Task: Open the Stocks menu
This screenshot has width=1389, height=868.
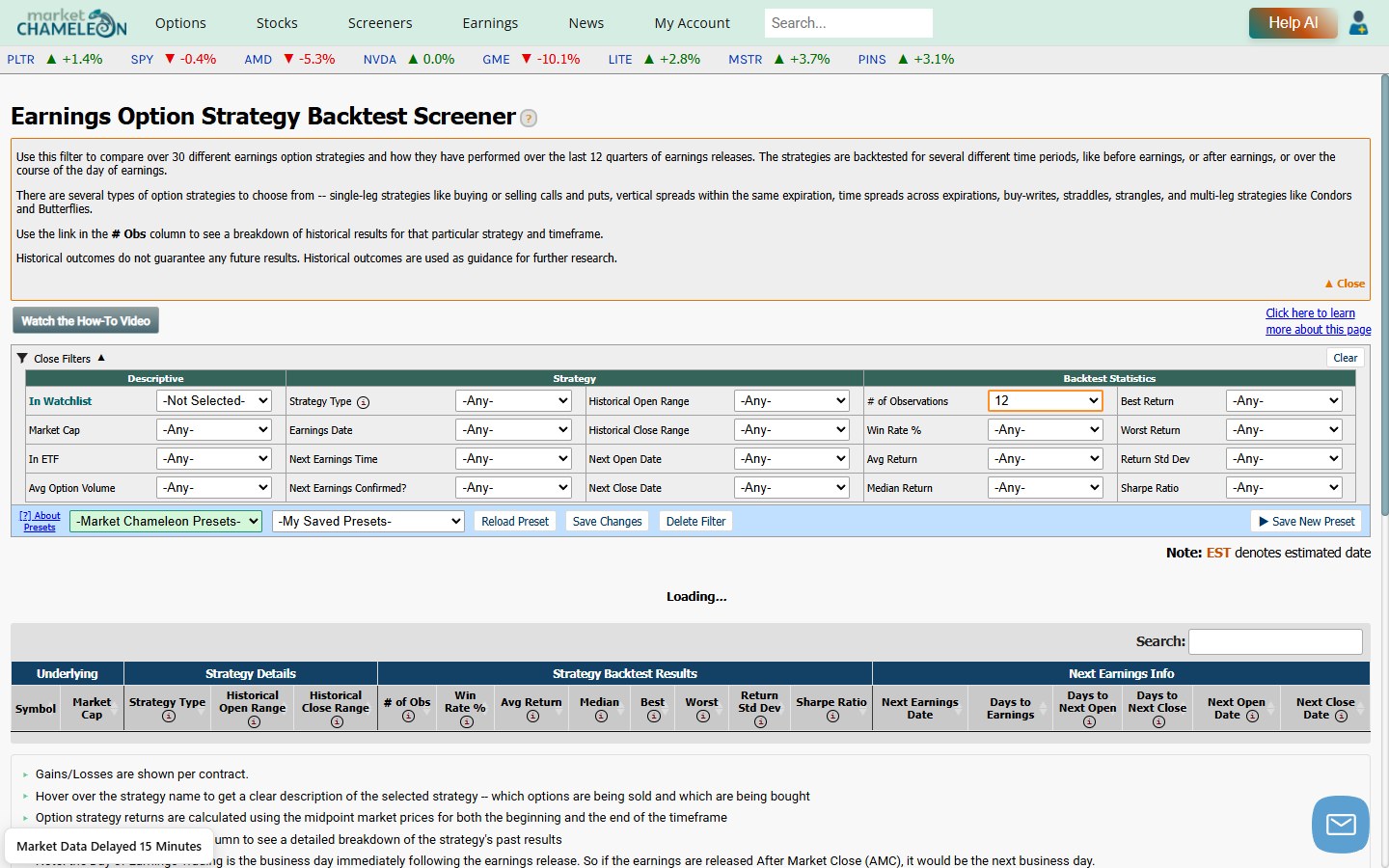Action: click(x=277, y=23)
